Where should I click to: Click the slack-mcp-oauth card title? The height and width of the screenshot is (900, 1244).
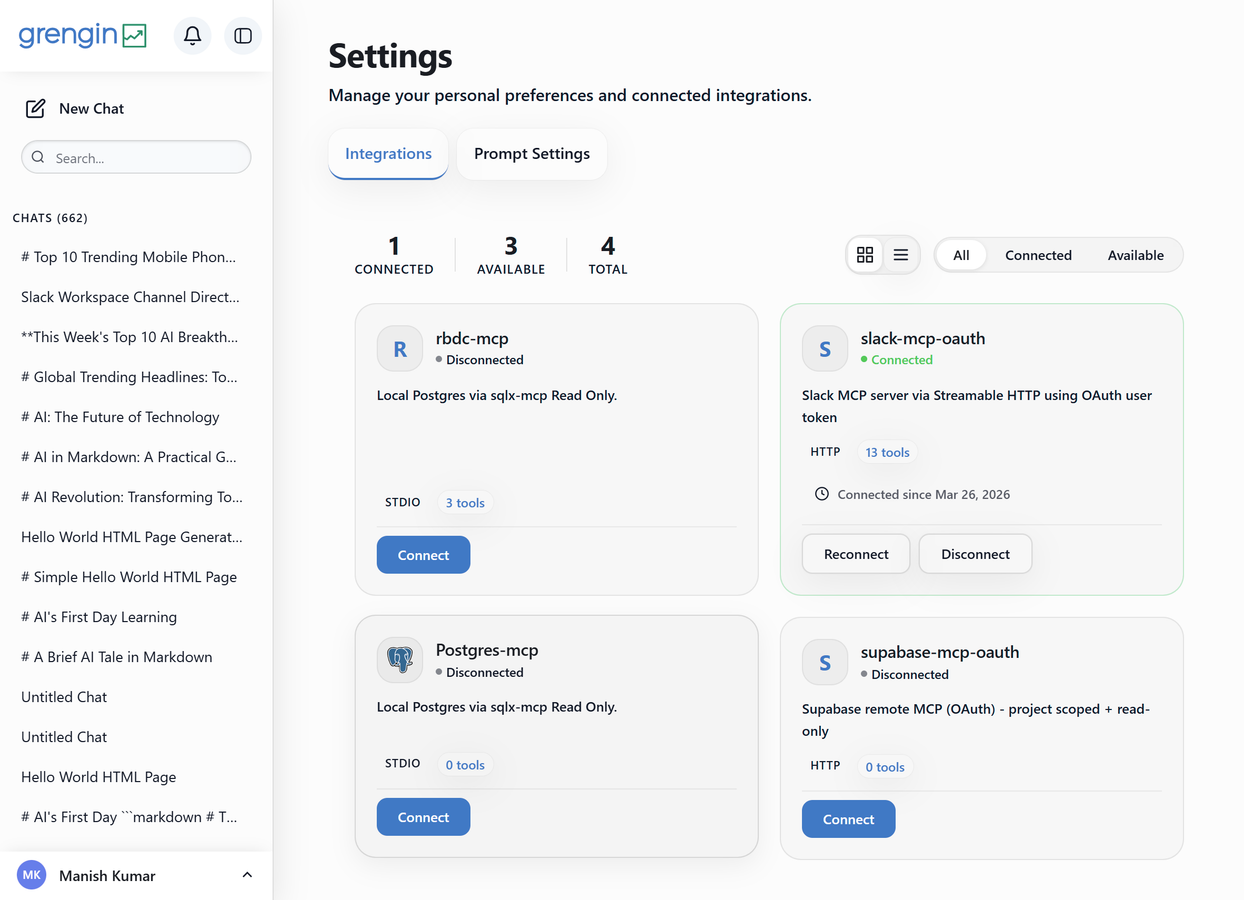pyautogui.click(x=923, y=338)
